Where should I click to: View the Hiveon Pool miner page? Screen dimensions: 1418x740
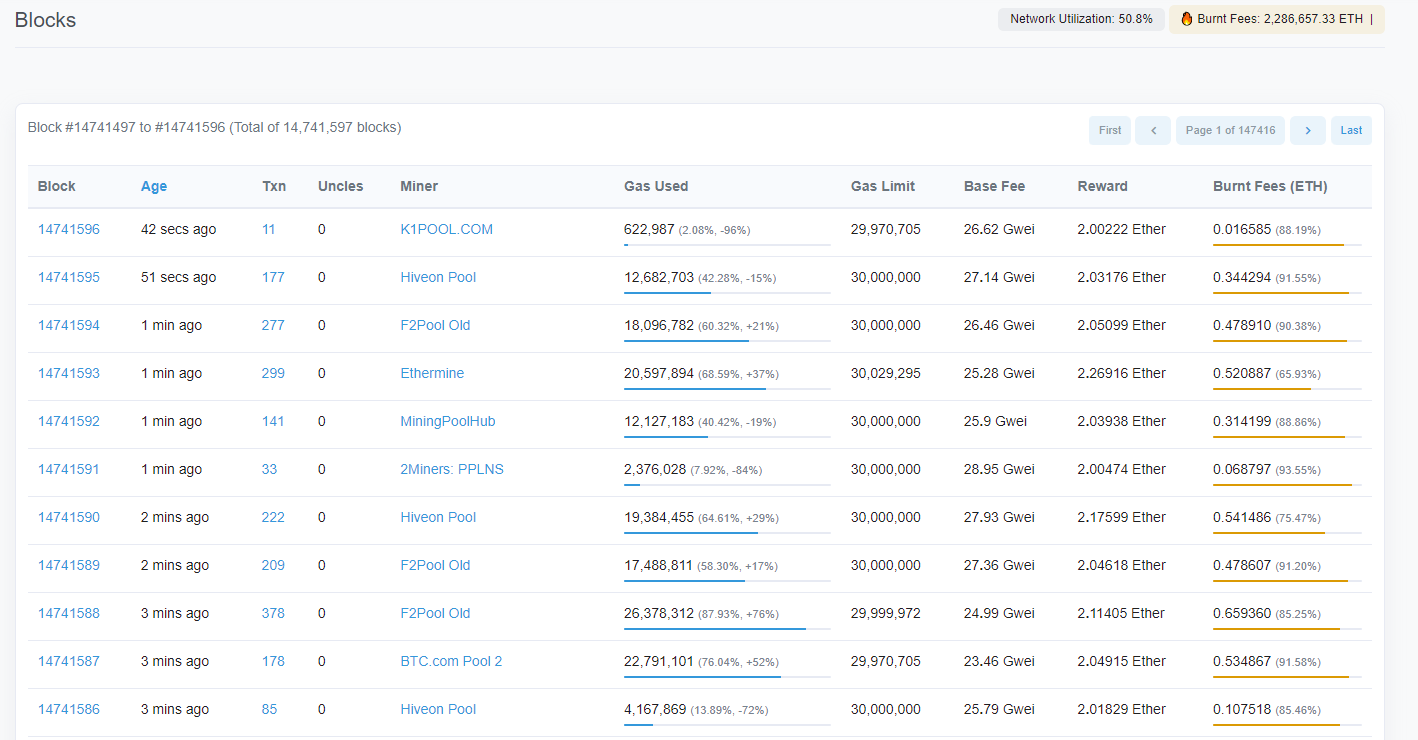pos(438,277)
